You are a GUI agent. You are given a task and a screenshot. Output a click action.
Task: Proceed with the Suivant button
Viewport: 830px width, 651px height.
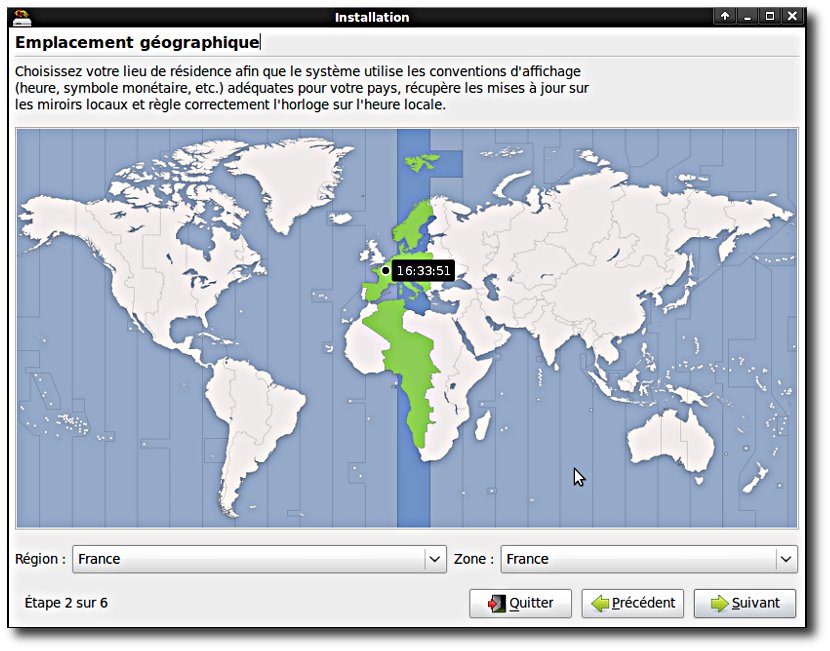point(745,603)
